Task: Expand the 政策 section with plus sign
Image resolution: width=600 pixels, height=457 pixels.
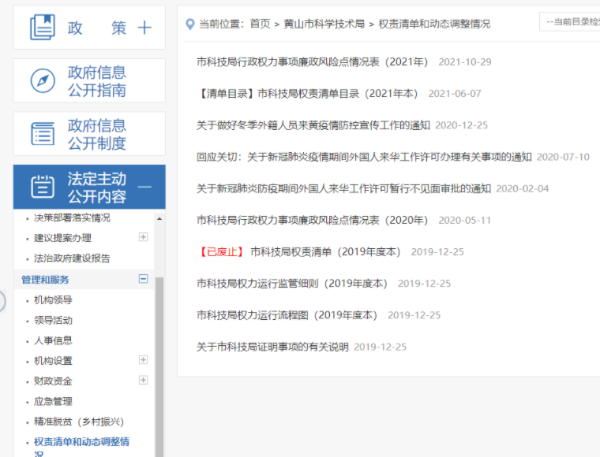Action: coord(144,27)
